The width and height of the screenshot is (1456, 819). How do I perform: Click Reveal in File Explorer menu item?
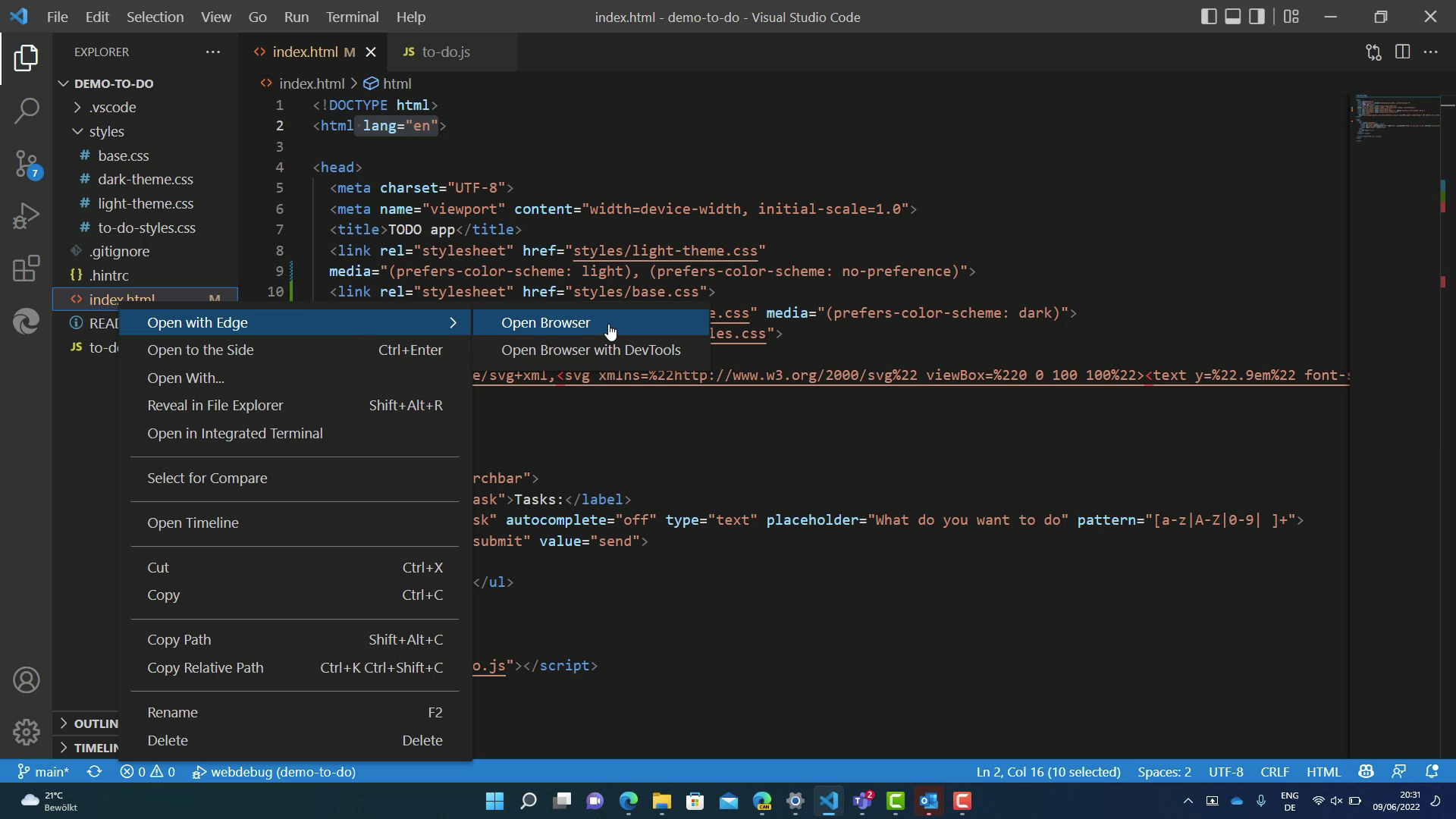215,405
